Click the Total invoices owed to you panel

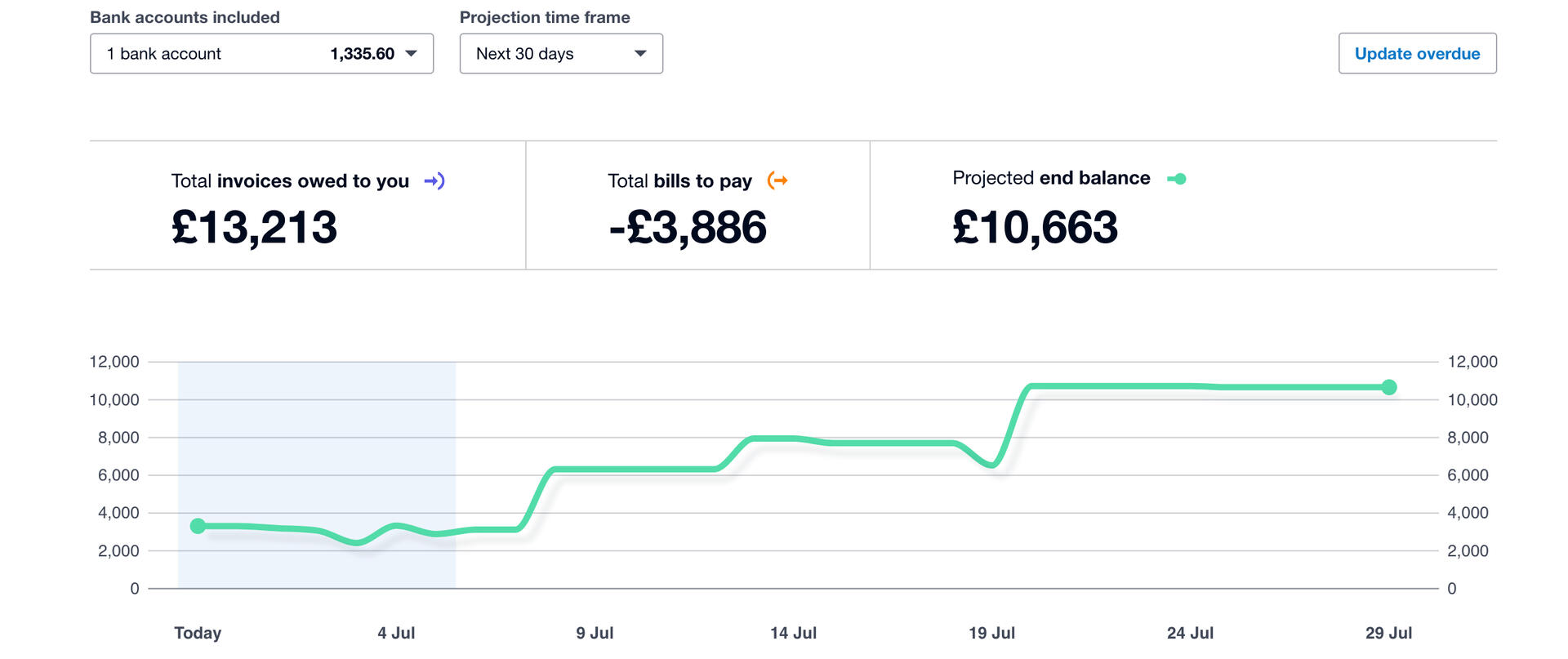pyautogui.click(x=307, y=205)
